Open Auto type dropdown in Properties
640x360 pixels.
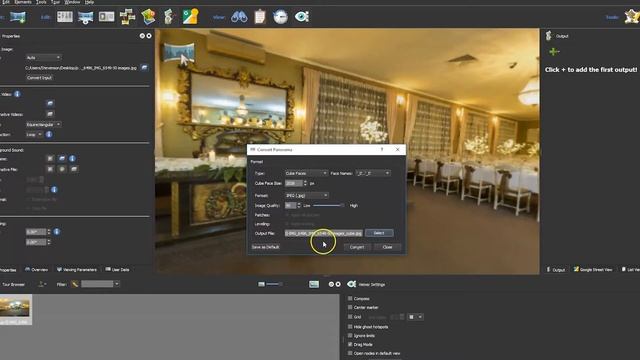(x=43, y=58)
